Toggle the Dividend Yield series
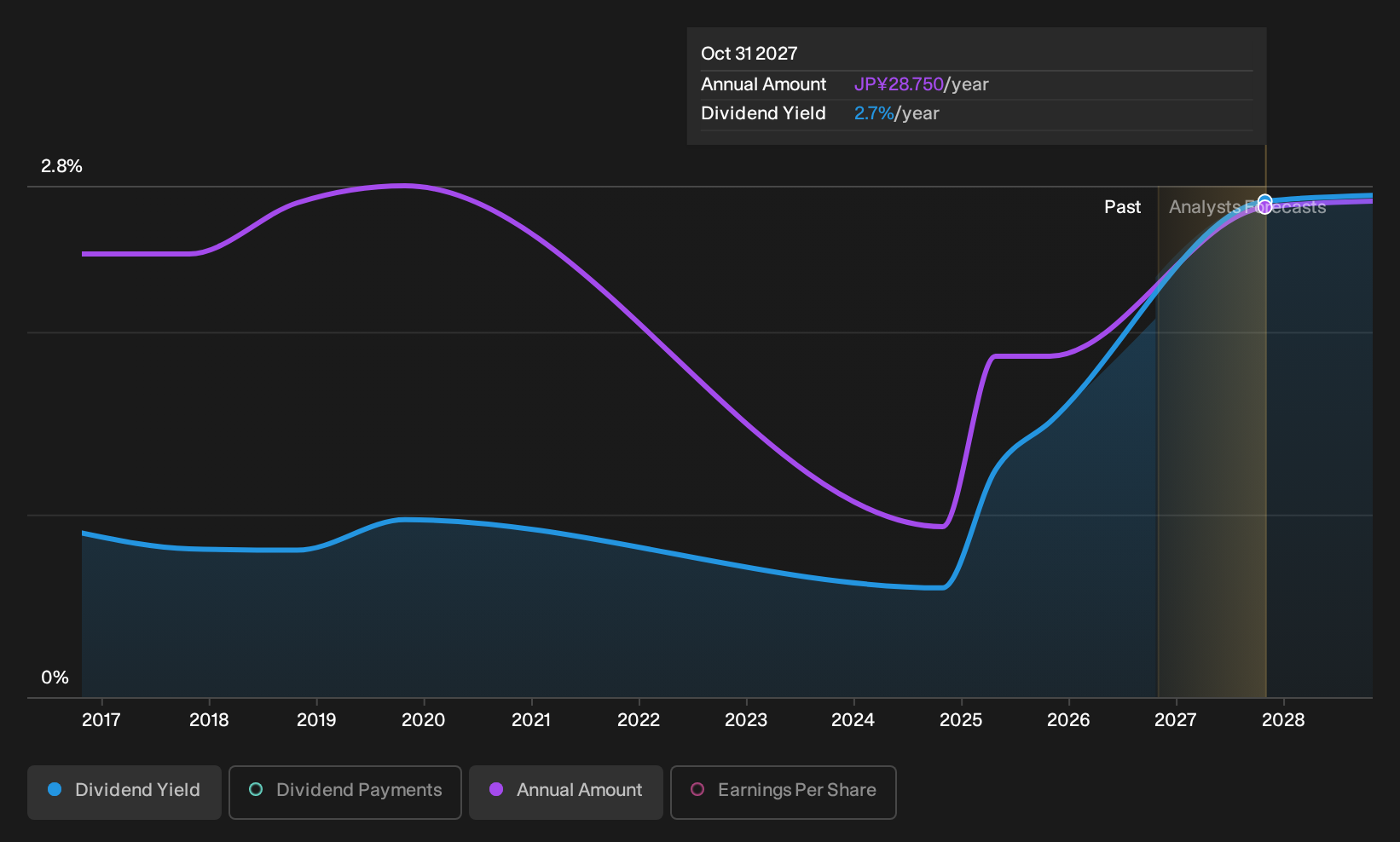 tap(124, 793)
